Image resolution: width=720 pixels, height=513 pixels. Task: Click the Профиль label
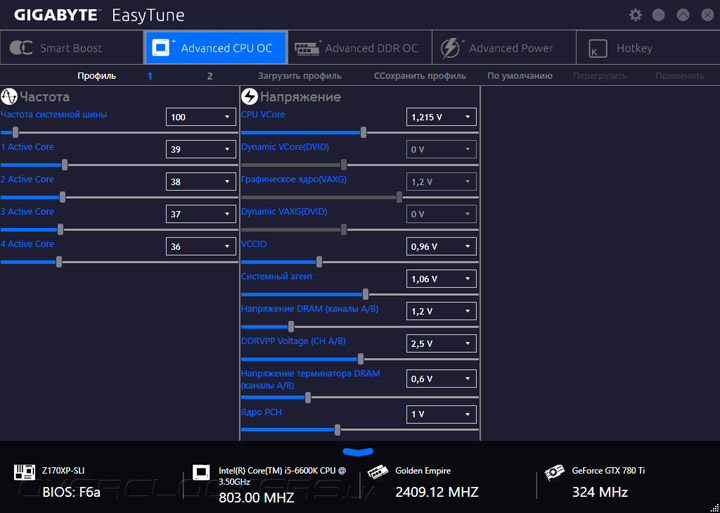coord(96,76)
